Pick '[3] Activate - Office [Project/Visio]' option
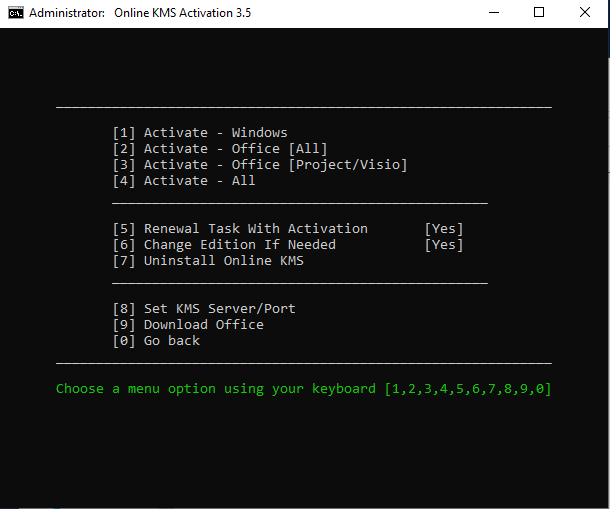The height and width of the screenshot is (509, 610). [260, 165]
